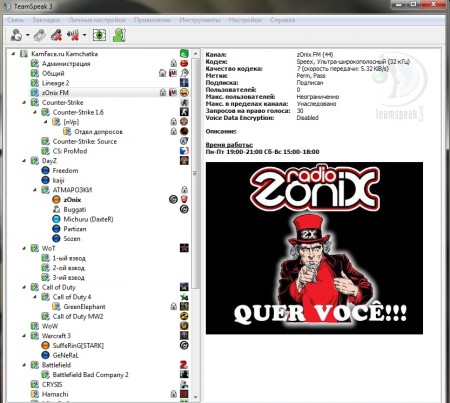This screenshot has height=403, width=450.
Task: Collapse the Counter-Strike channel group
Action: 24,102
